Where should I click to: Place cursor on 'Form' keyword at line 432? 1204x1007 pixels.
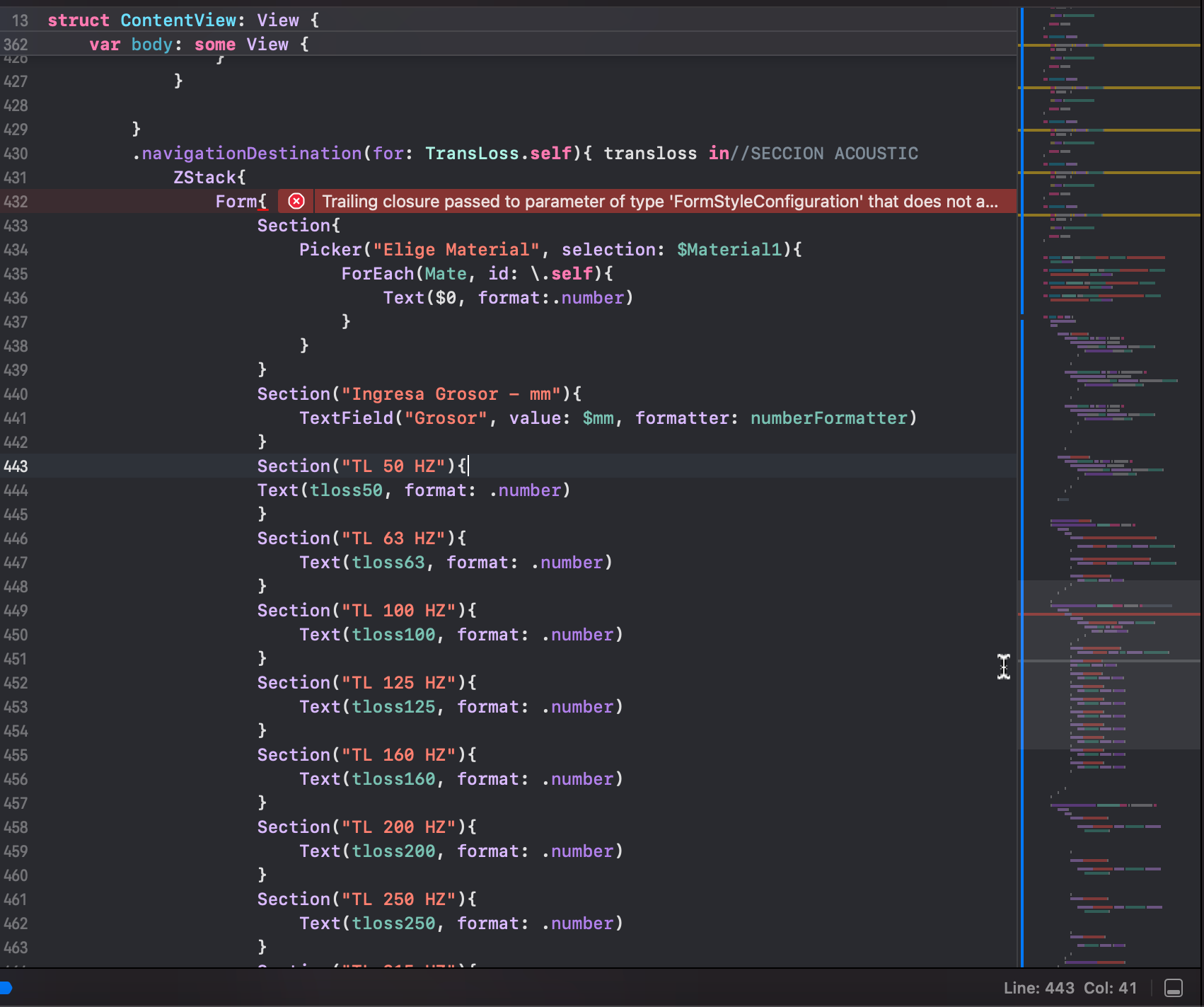[x=236, y=202]
